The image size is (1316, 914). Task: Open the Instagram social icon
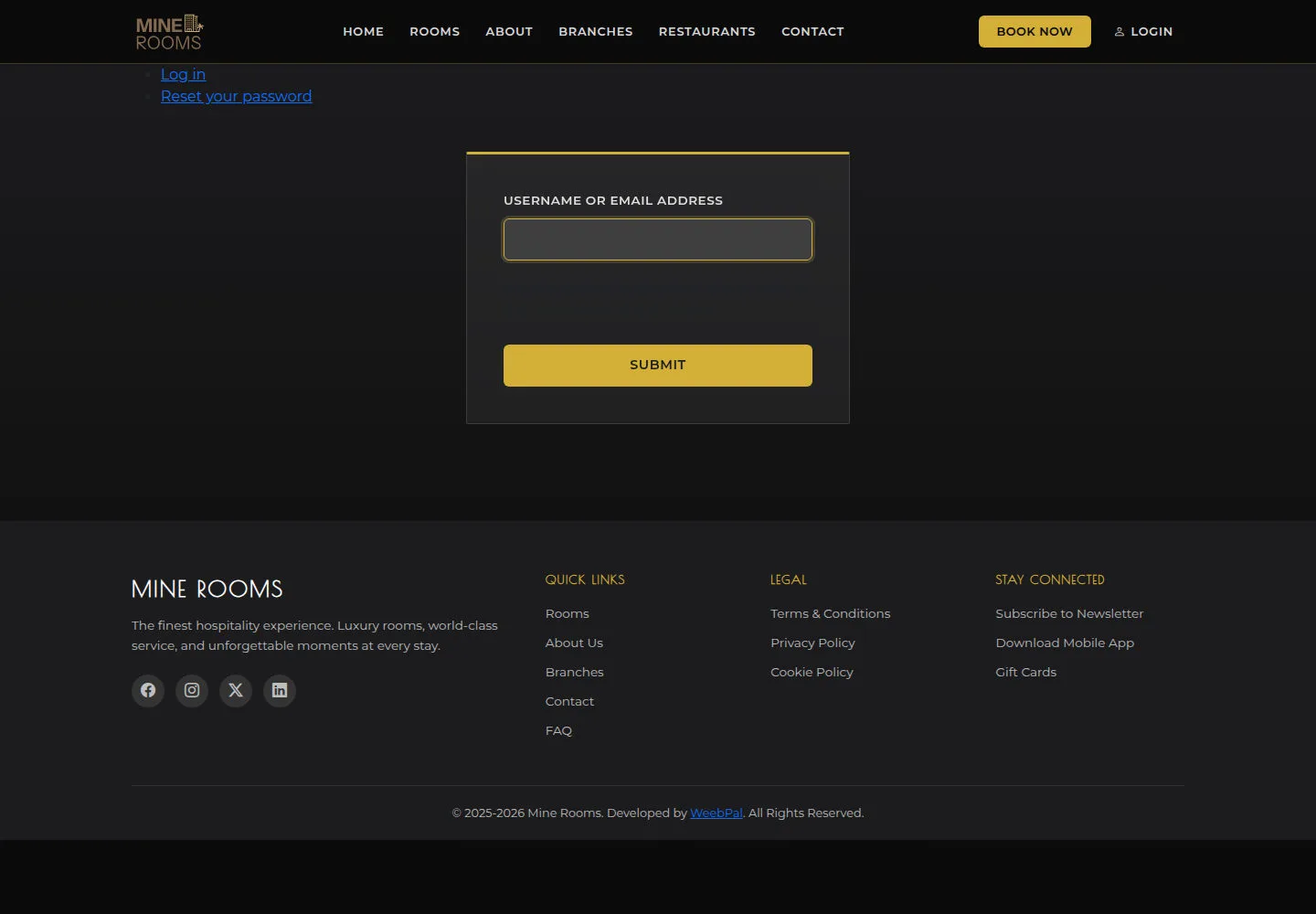click(192, 690)
